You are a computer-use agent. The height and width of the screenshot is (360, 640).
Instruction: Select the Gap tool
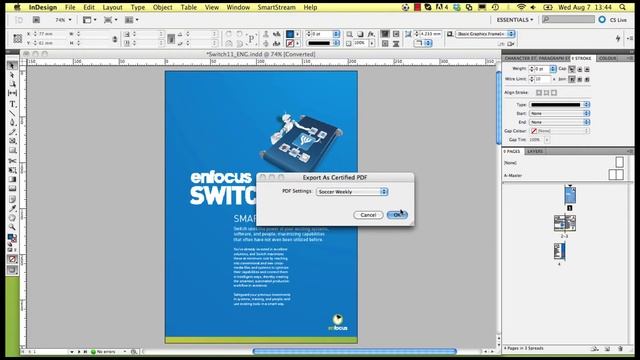[x=12, y=93]
